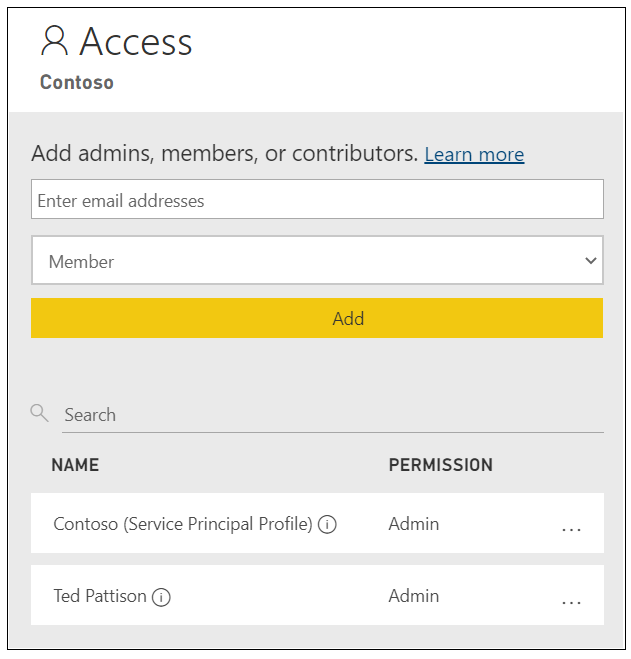Image resolution: width=631 pixels, height=659 pixels.
Task: Open the ellipsis menu for Ted Pattison
Action: click(571, 601)
